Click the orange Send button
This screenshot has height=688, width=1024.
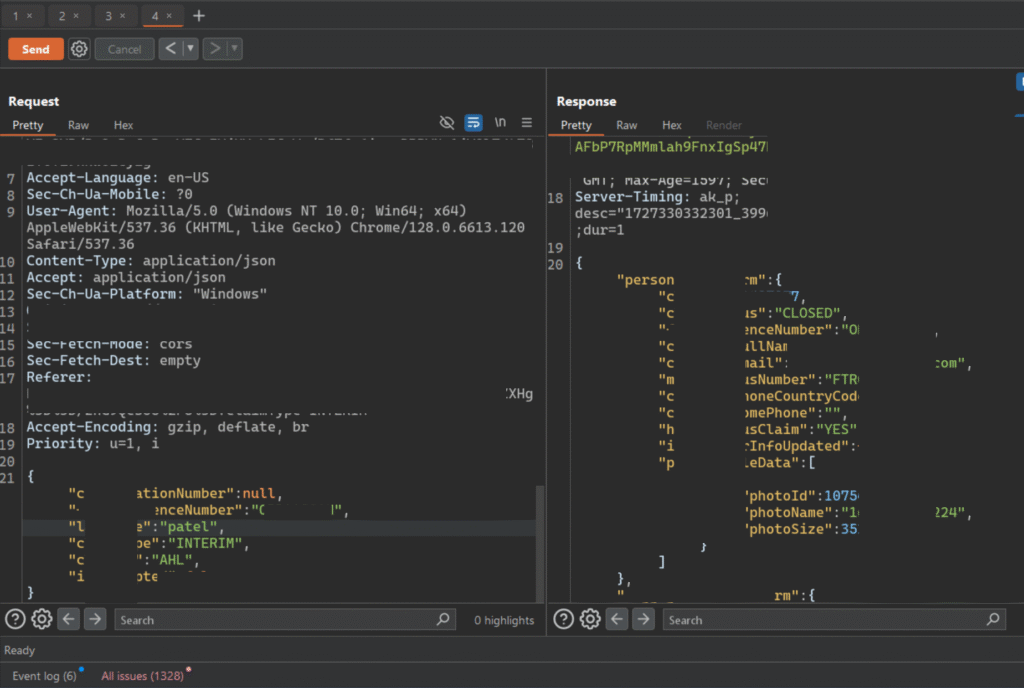point(35,49)
